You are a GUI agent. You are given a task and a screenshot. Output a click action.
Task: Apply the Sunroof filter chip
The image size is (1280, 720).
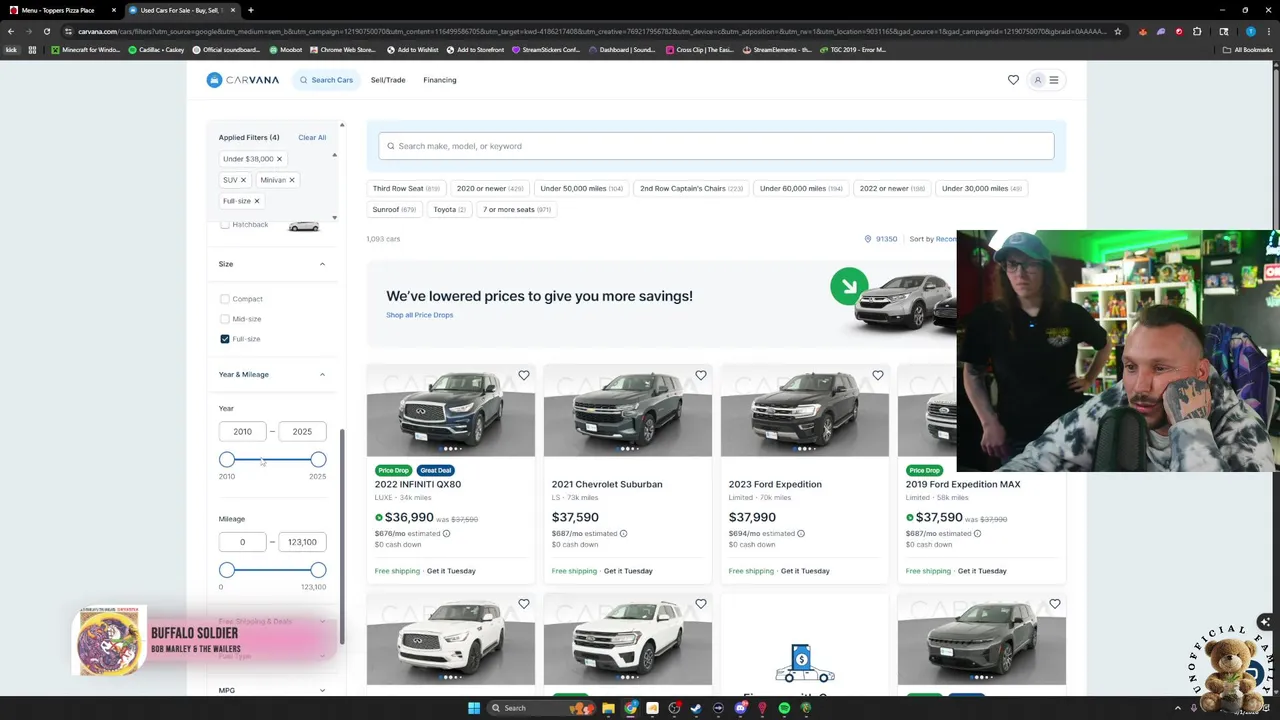point(394,209)
